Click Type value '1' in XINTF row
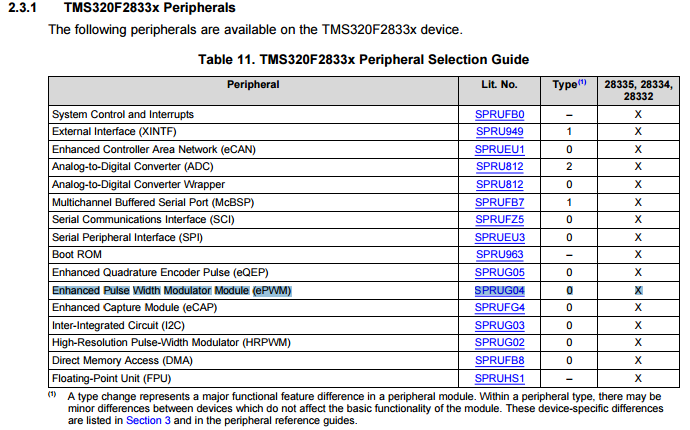The width and height of the screenshot is (690, 430). [569, 132]
